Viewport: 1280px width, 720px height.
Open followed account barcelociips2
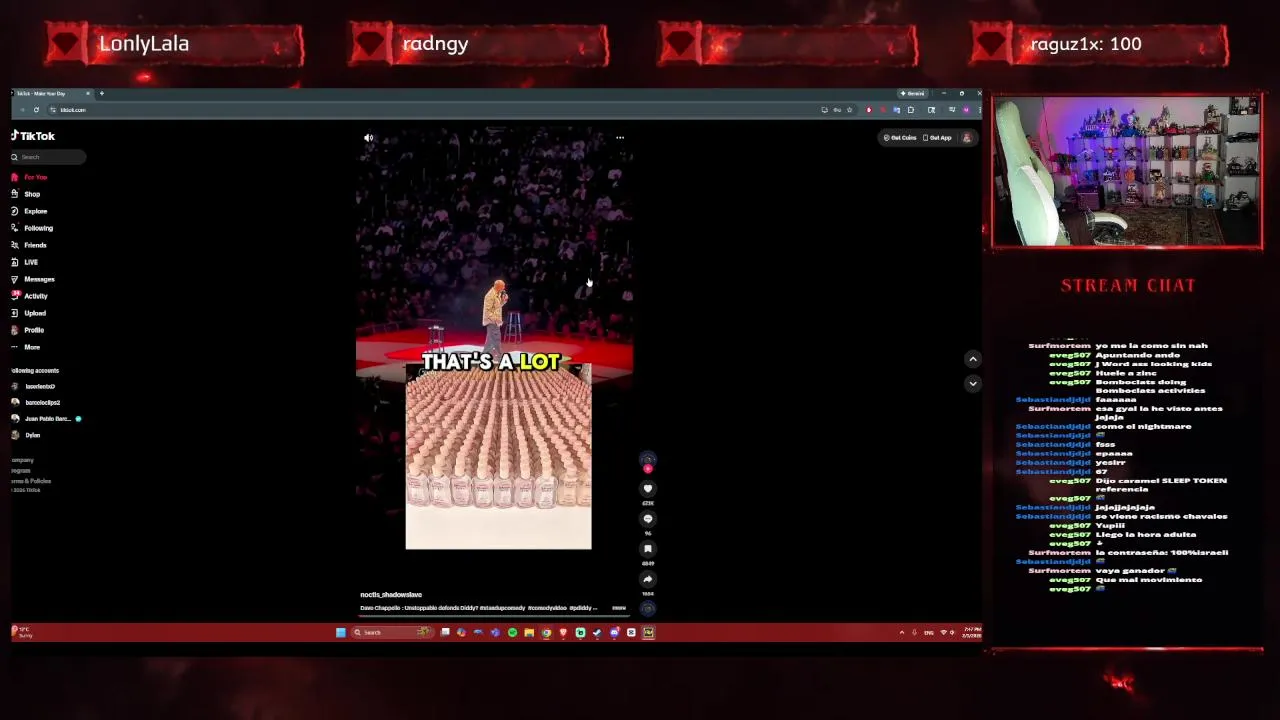click(36, 402)
